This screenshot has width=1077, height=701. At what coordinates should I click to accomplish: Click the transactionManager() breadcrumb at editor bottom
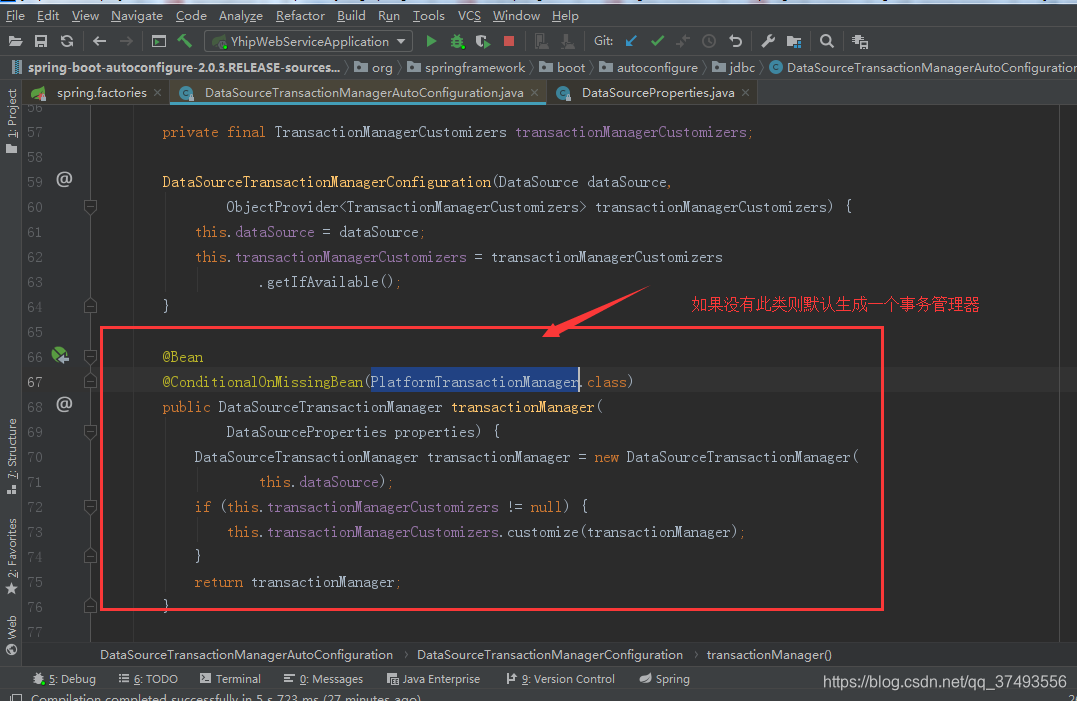[769, 655]
